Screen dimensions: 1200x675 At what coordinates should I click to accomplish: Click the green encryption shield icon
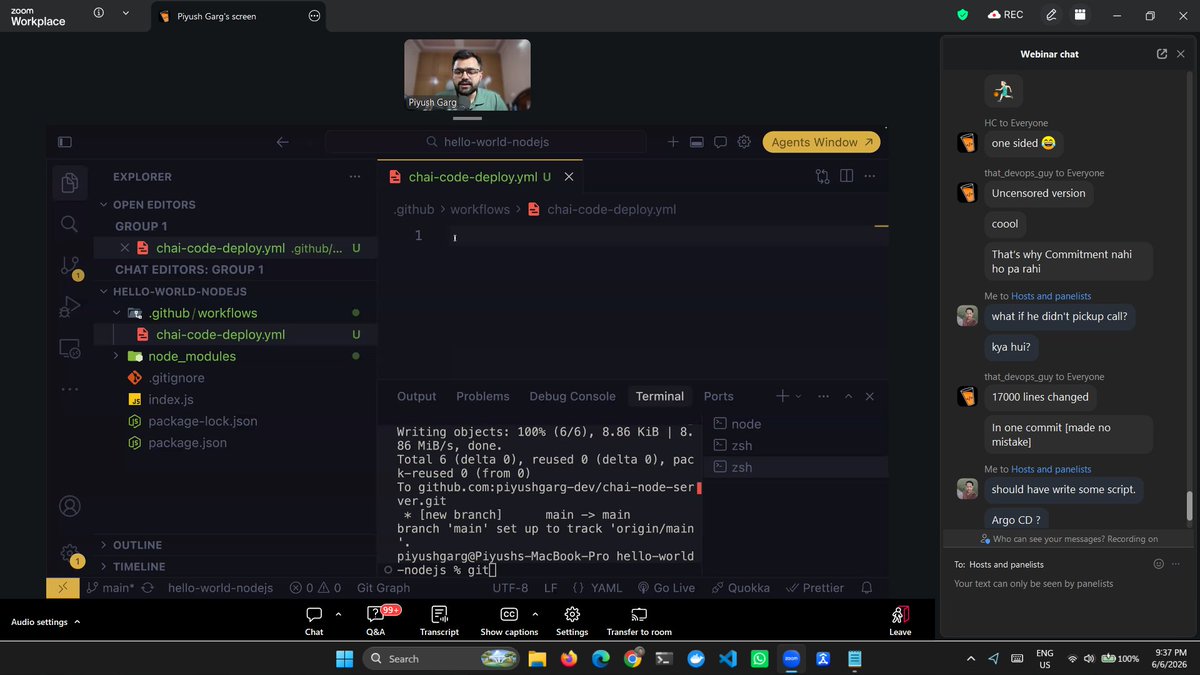pyautogui.click(x=963, y=15)
